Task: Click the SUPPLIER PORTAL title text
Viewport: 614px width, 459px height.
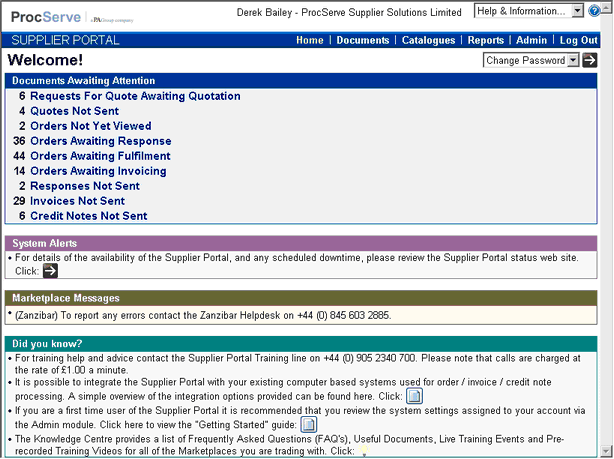Action: pos(65,40)
